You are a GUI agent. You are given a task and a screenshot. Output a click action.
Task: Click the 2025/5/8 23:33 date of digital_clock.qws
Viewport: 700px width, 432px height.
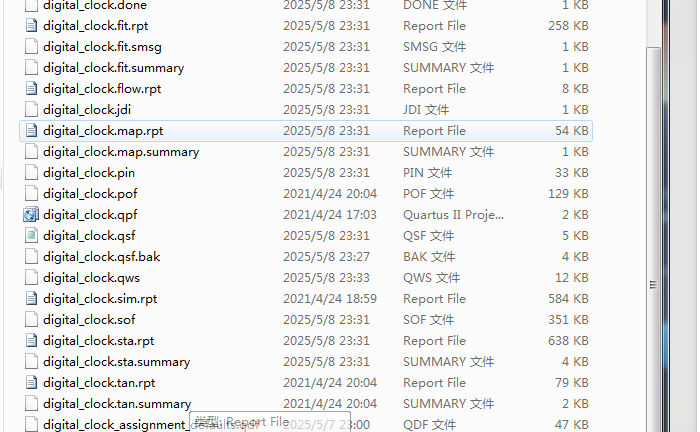[326, 278]
